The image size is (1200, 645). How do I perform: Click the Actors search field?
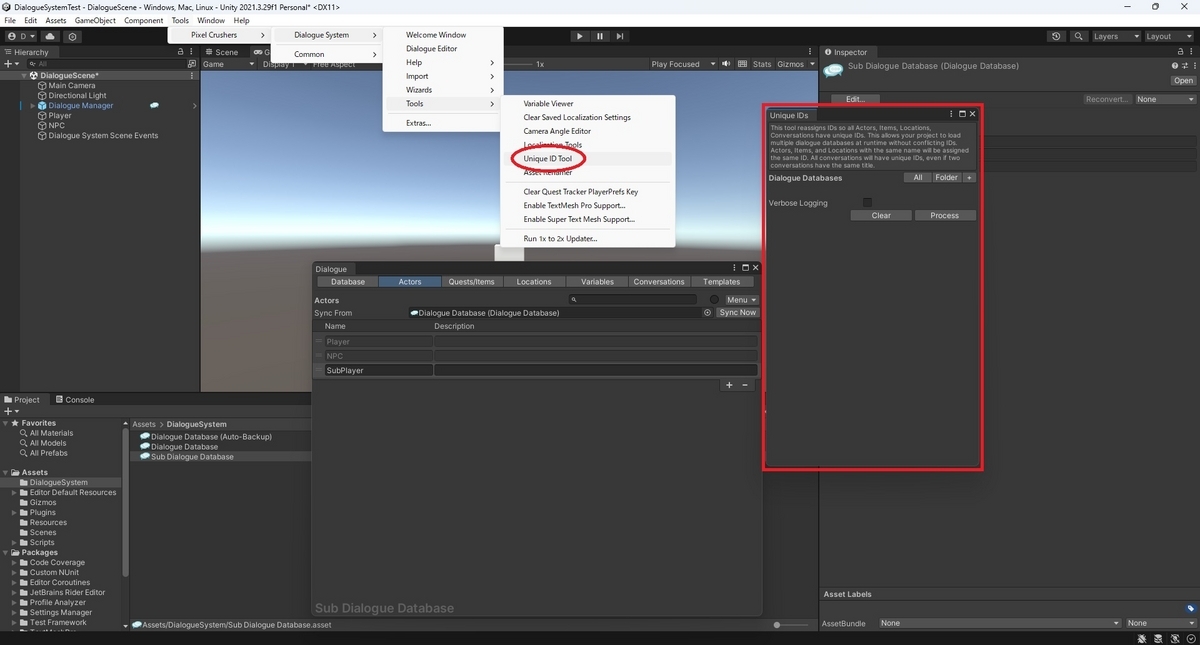(633, 300)
